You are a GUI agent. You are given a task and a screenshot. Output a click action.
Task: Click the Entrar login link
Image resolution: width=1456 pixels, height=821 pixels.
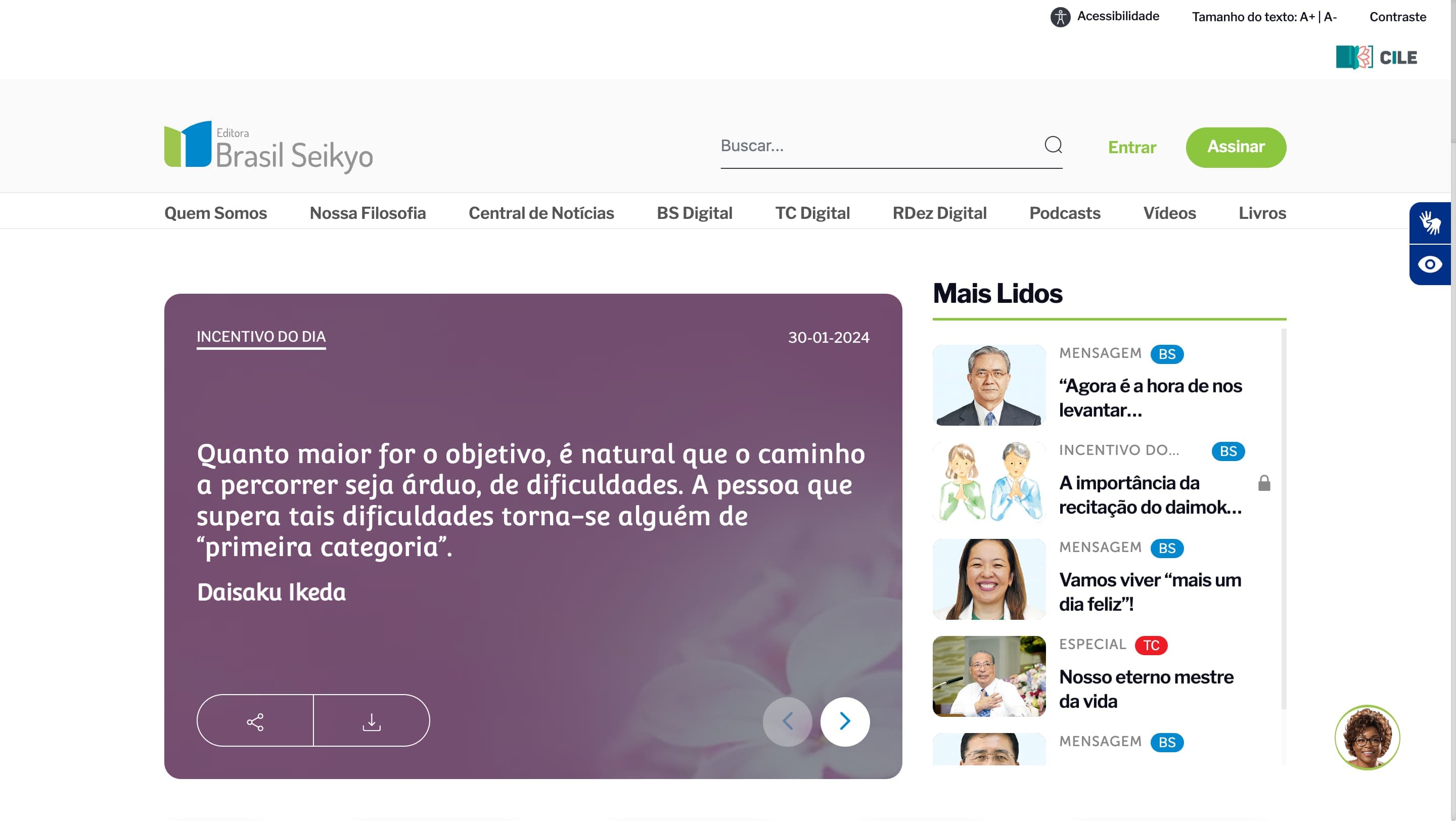pos(1131,148)
